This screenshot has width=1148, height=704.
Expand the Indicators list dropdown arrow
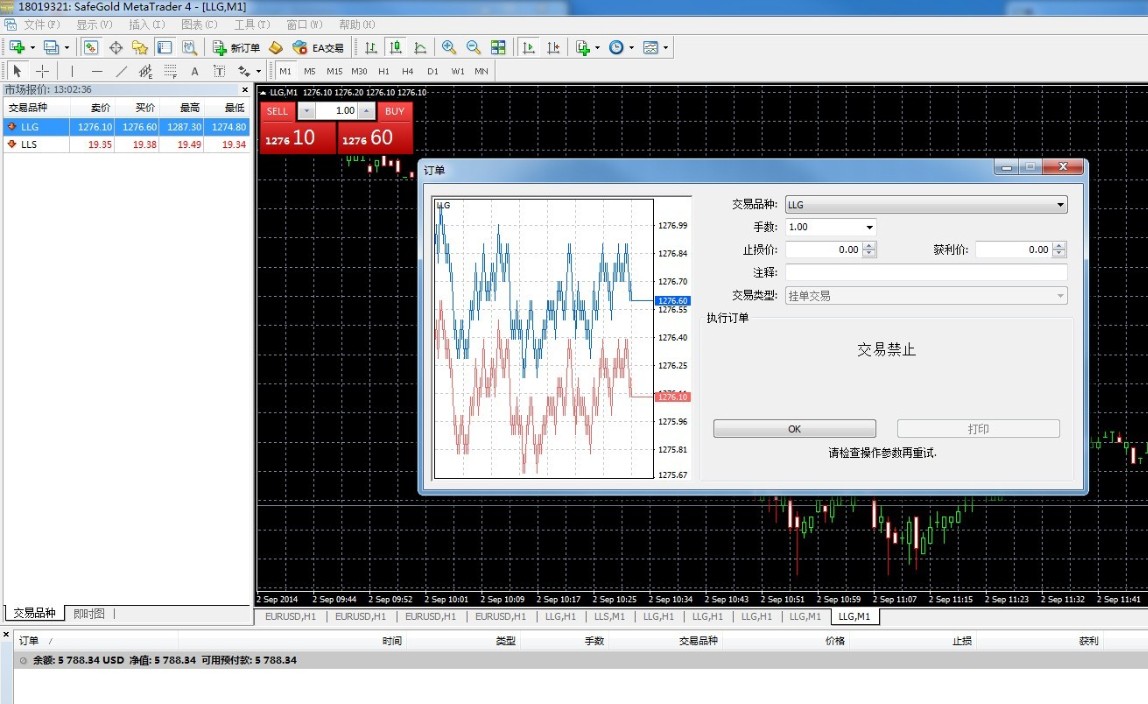pos(597,48)
